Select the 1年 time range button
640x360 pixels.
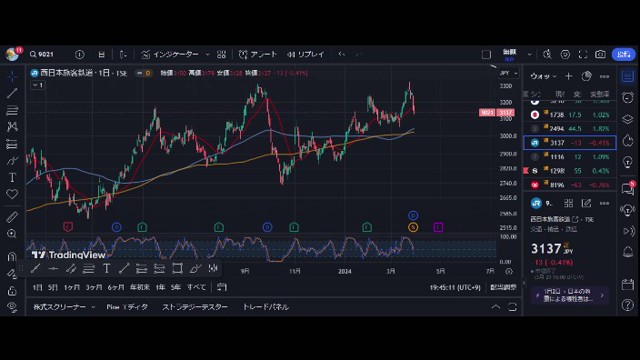tap(160, 287)
